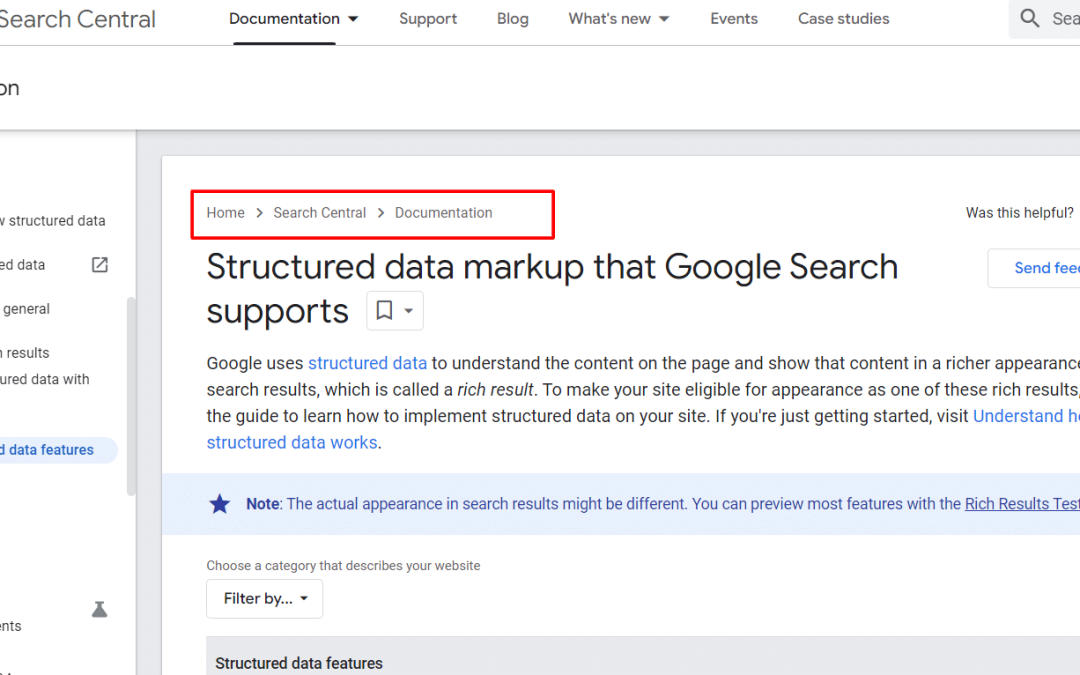
Task: Open the Events tab
Action: tap(734, 19)
